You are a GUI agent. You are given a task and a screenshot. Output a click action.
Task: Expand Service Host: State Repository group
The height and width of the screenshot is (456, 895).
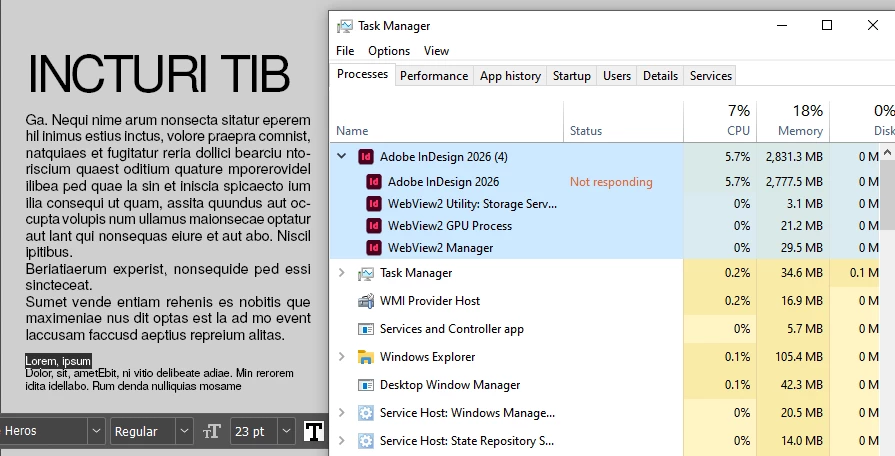point(341,441)
